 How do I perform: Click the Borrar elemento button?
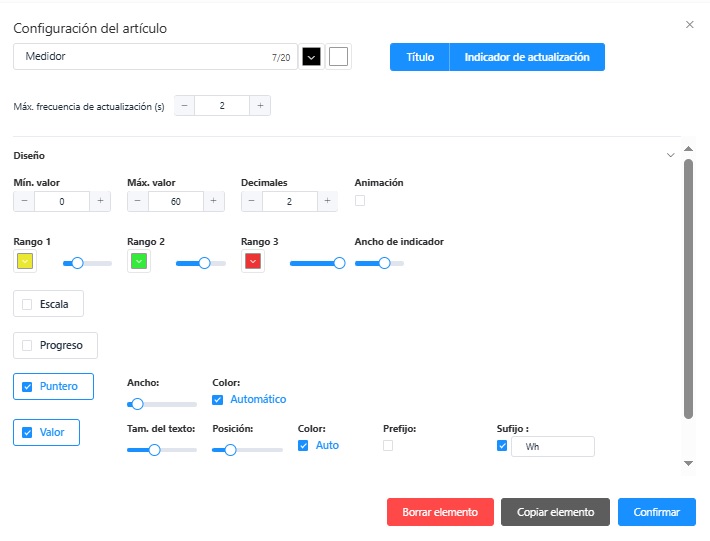[440, 512]
